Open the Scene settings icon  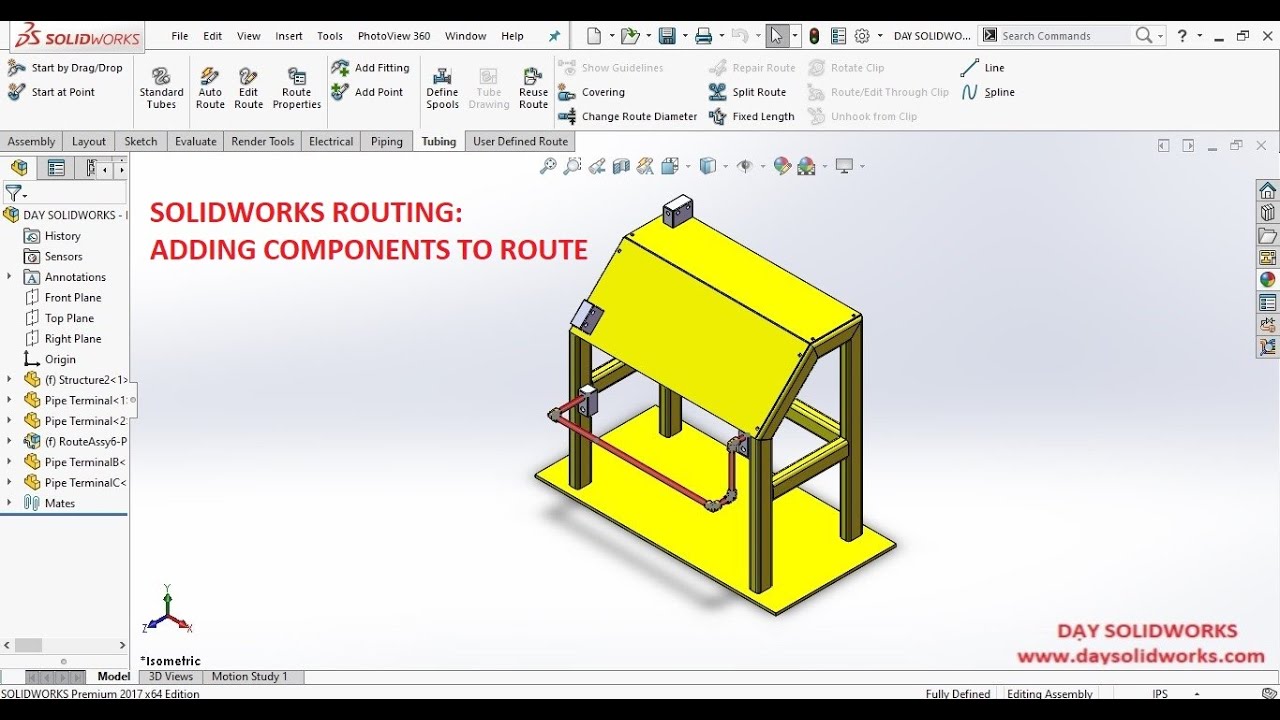[807, 166]
